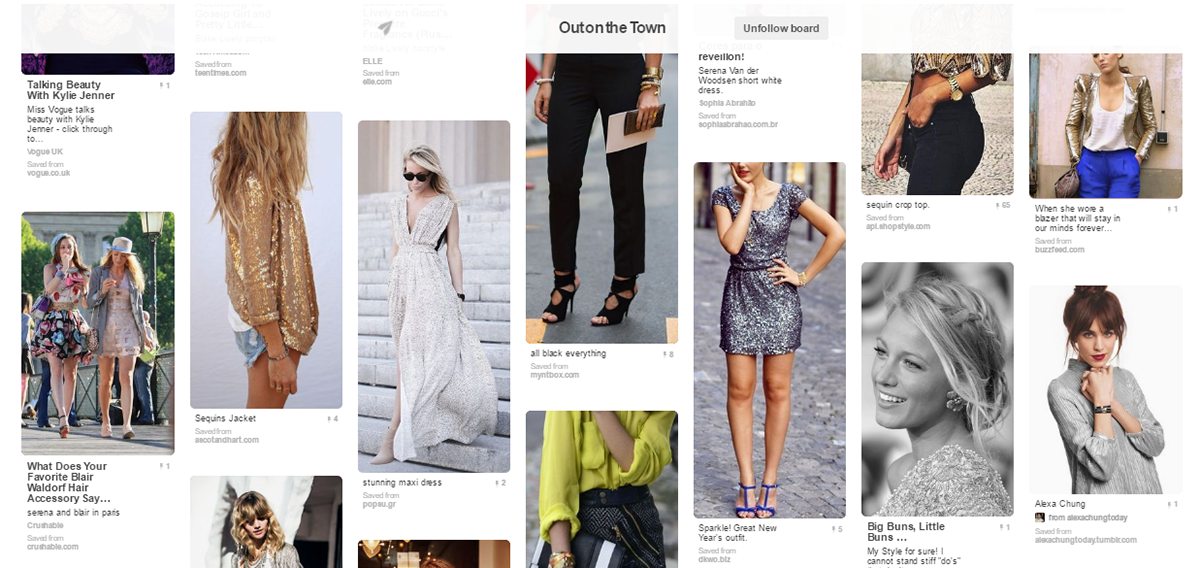Click Unfollow board button
This screenshot has width=1200, height=568.
pos(781,28)
